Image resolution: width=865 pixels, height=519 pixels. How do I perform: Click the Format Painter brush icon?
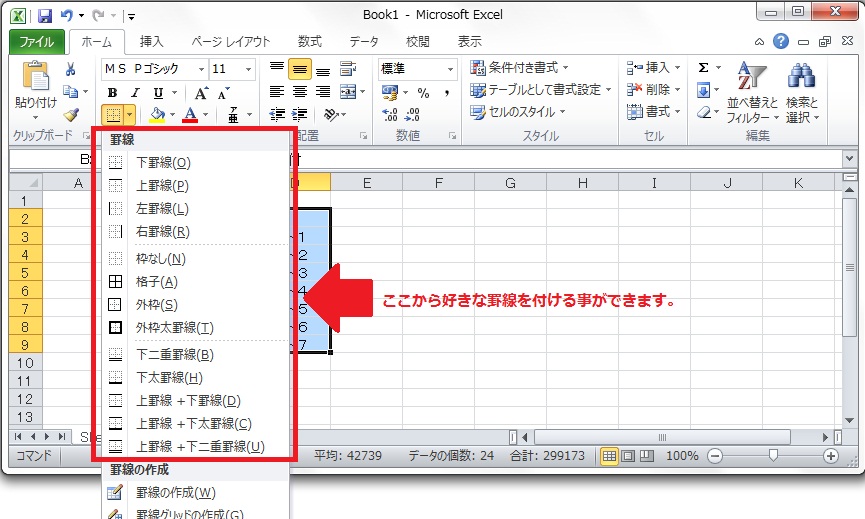click(x=71, y=114)
